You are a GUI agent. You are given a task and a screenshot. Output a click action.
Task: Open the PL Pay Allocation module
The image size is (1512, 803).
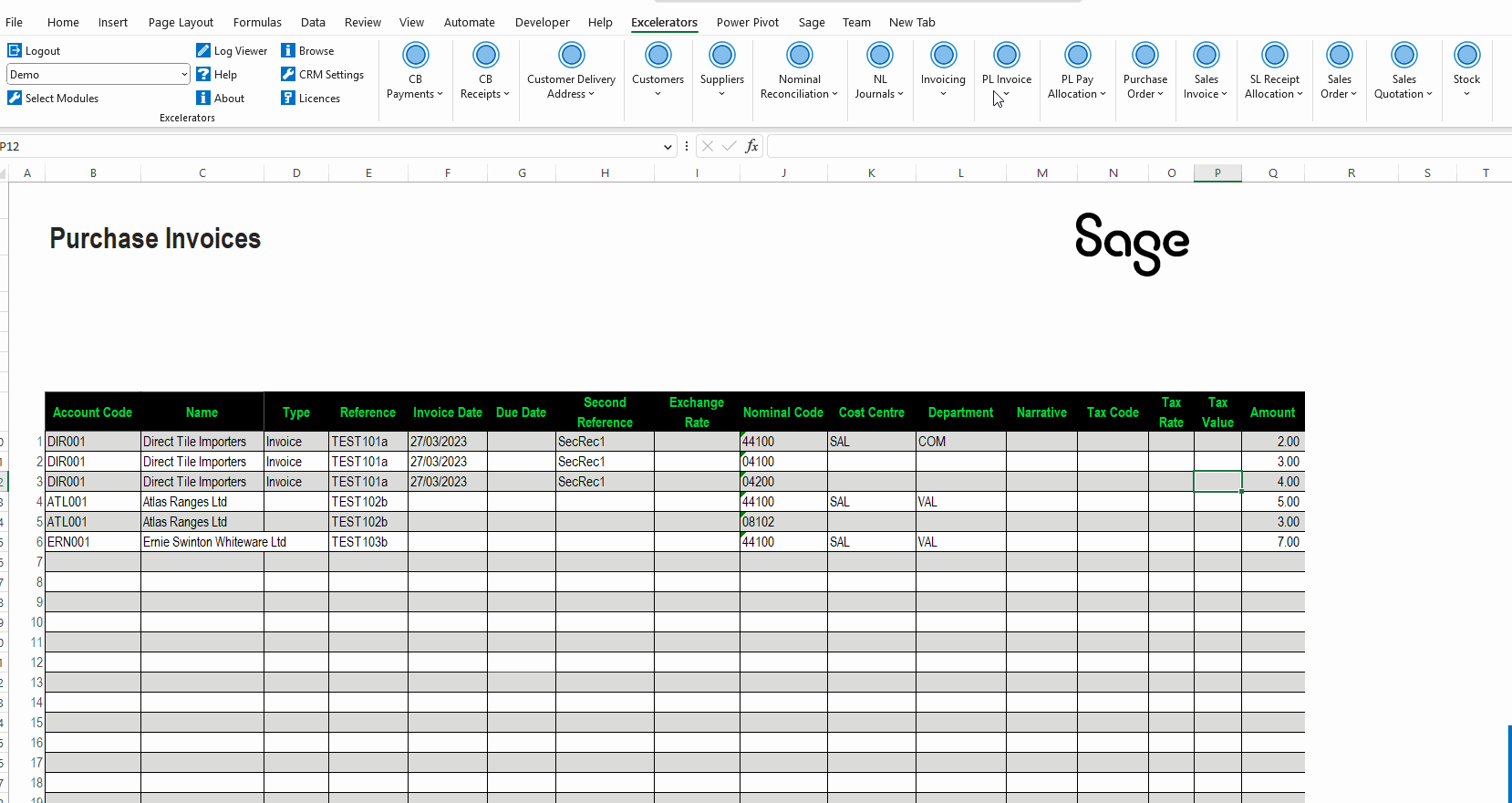pos(1077,71)
